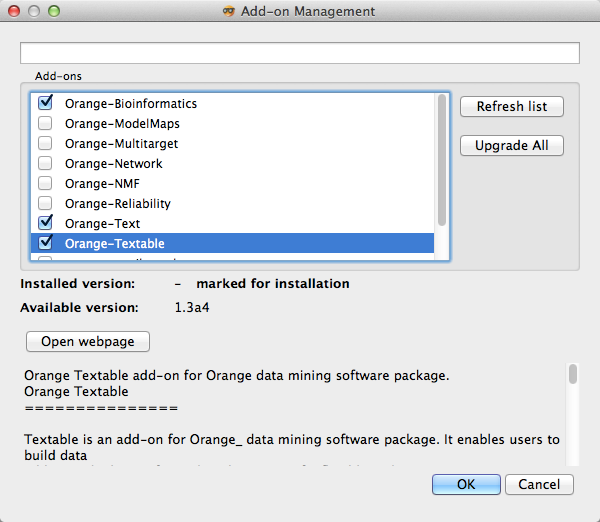
Task: Tick the Orange-Network checkbox
Action: [x=45, y=163]
